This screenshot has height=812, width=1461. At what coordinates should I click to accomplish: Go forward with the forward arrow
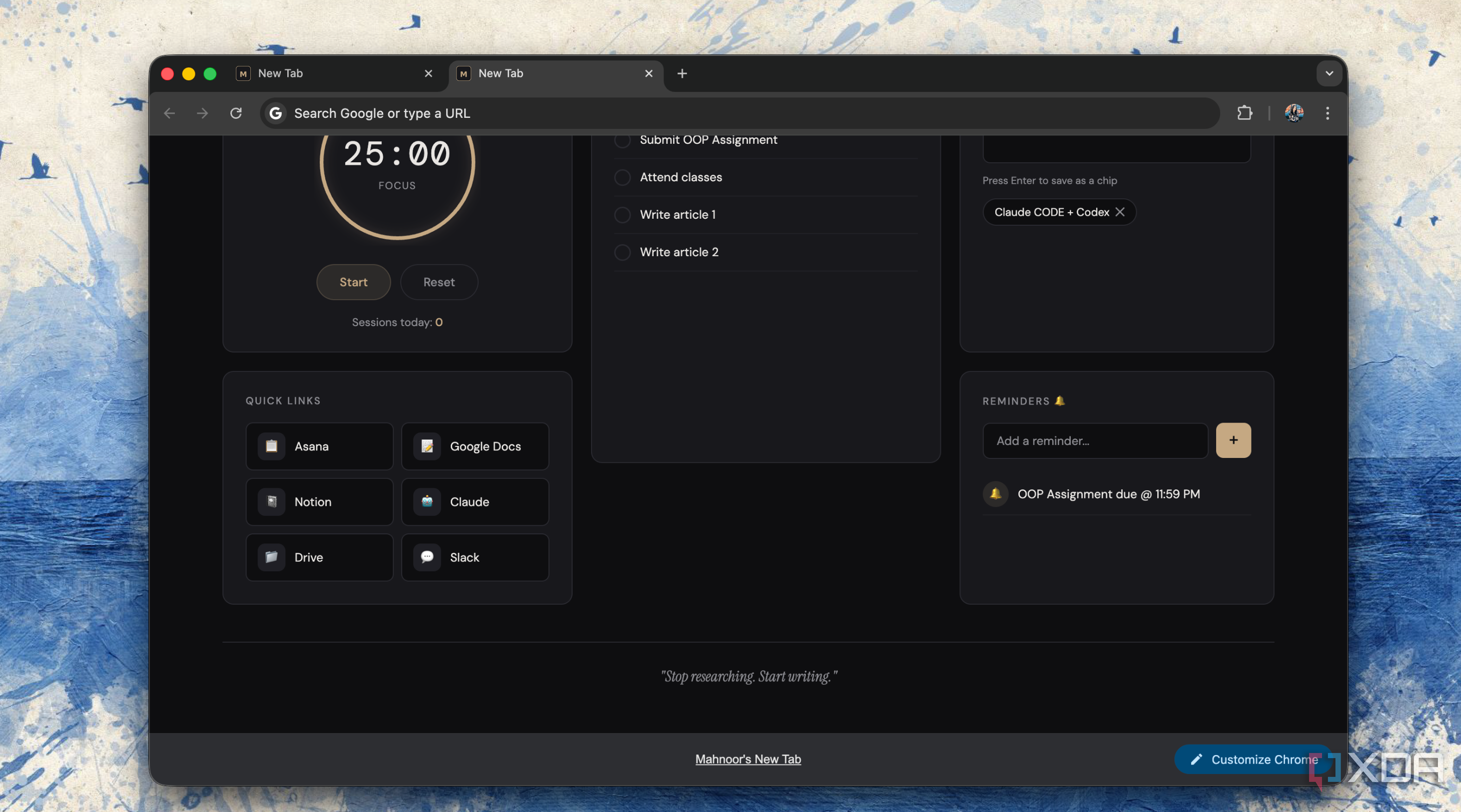pyautogui.click(x=202, y=113)
